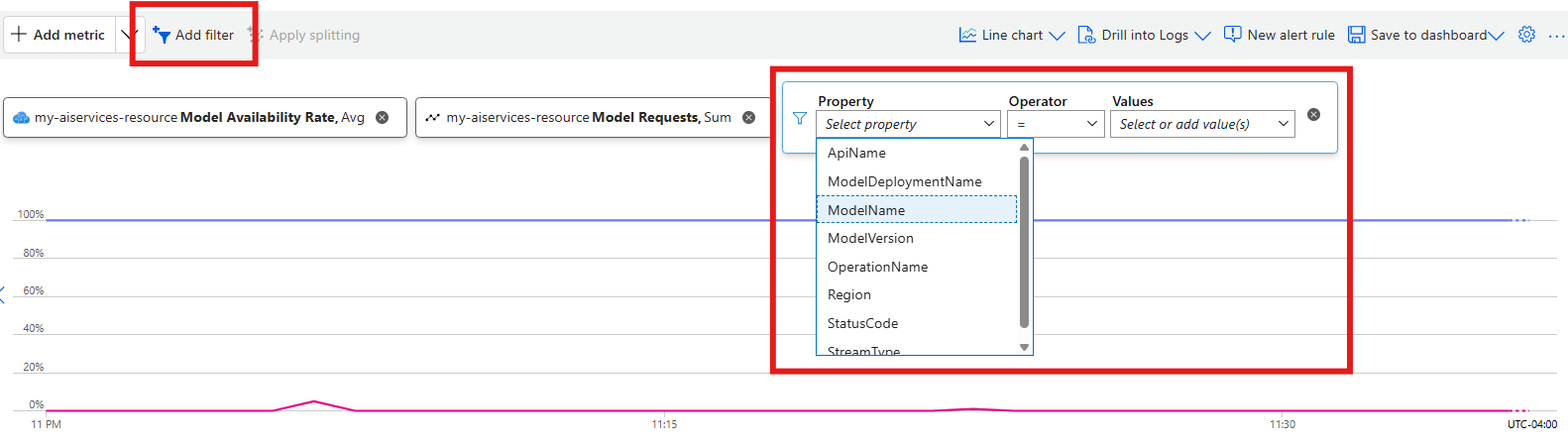Open the more options ellipsis menu
Screen dimensions: 1568x448
coord(1556,36)
